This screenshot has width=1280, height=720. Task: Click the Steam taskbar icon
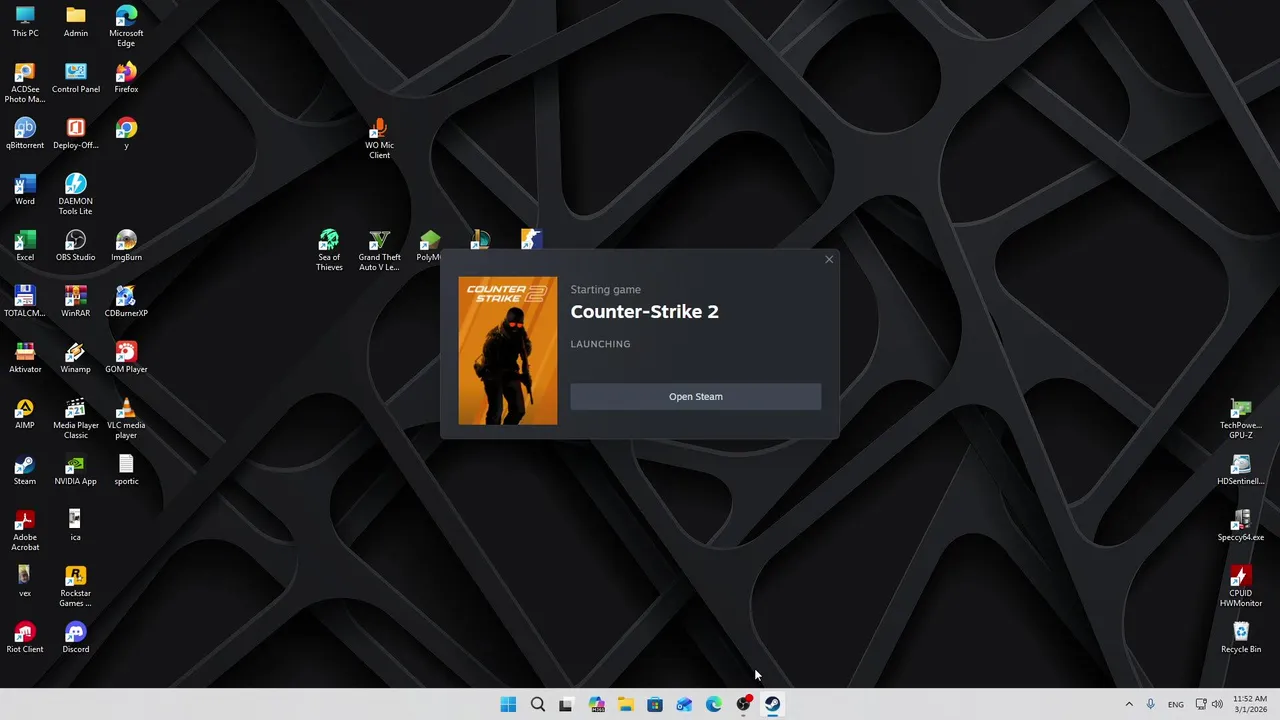(772, 704)
